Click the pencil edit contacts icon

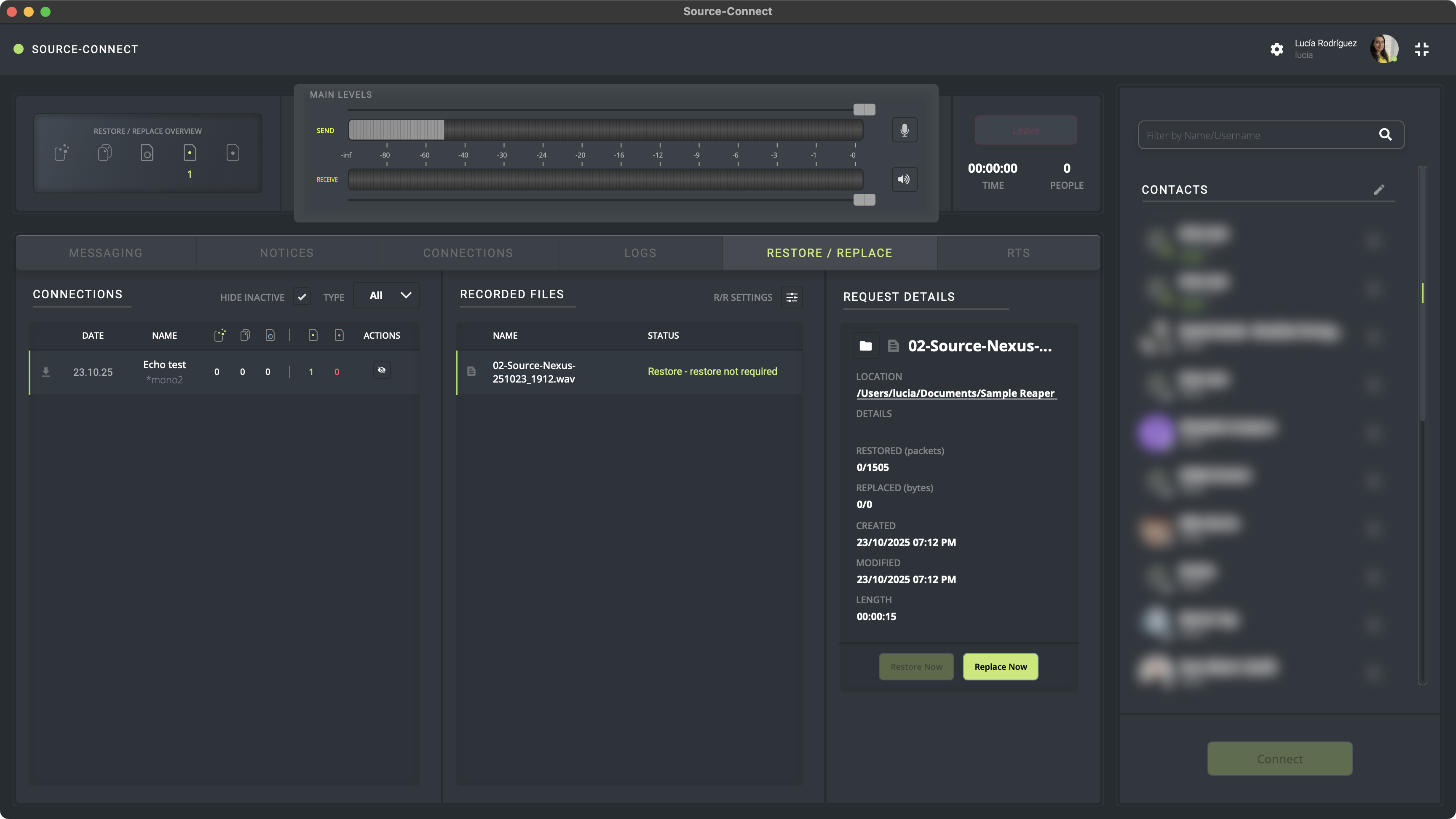pos(1379,190)
